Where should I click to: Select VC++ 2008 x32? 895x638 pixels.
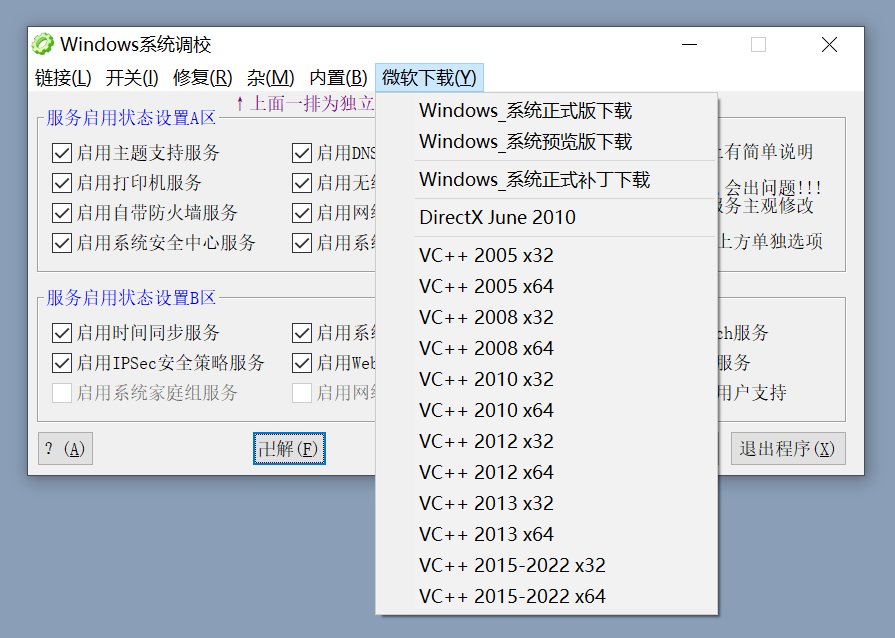tap(546, 317)
